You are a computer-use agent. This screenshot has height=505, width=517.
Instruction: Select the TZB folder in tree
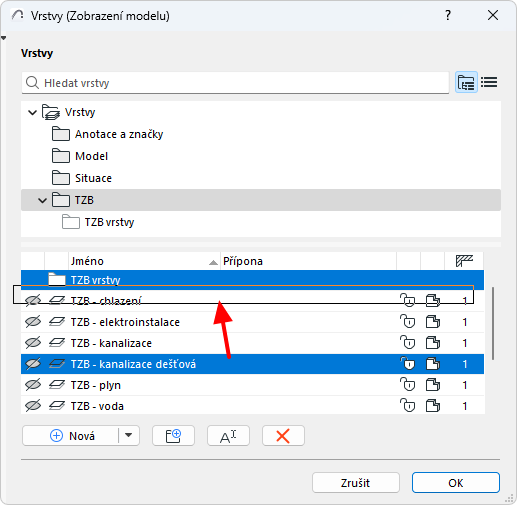coord(261,200)
